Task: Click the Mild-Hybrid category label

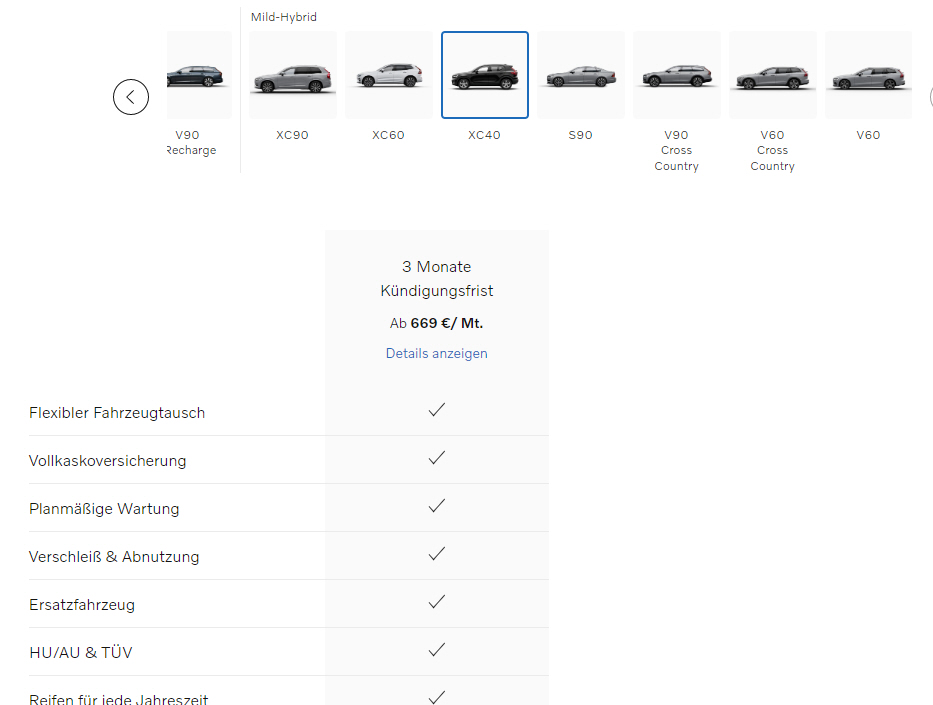Action: tap(284, 17)
